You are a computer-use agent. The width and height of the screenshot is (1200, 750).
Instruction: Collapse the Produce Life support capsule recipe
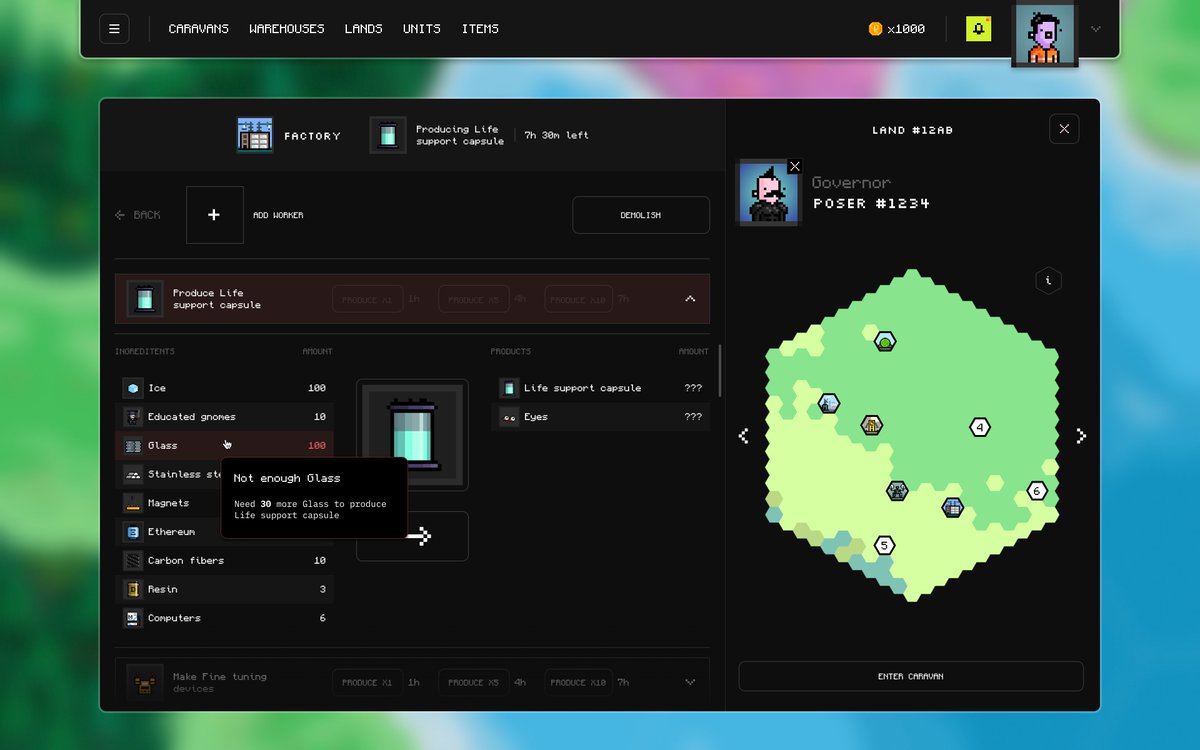(690, 299)
